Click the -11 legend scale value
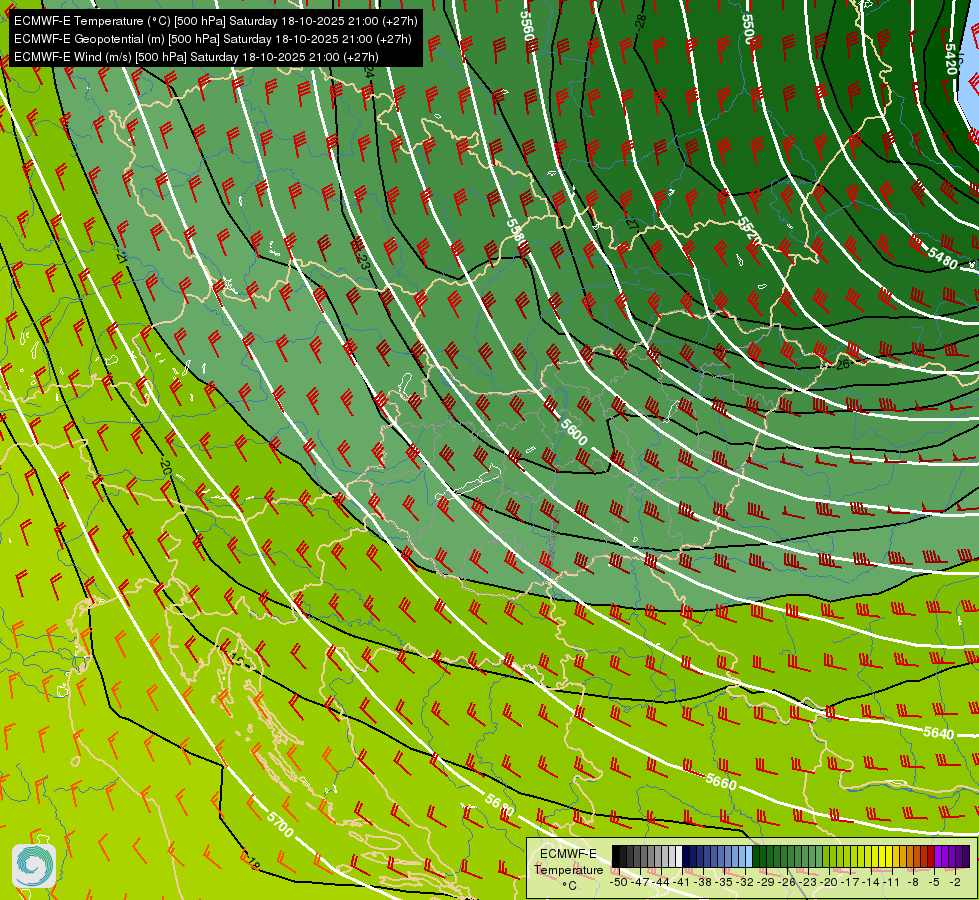 (x=891, y=882)
